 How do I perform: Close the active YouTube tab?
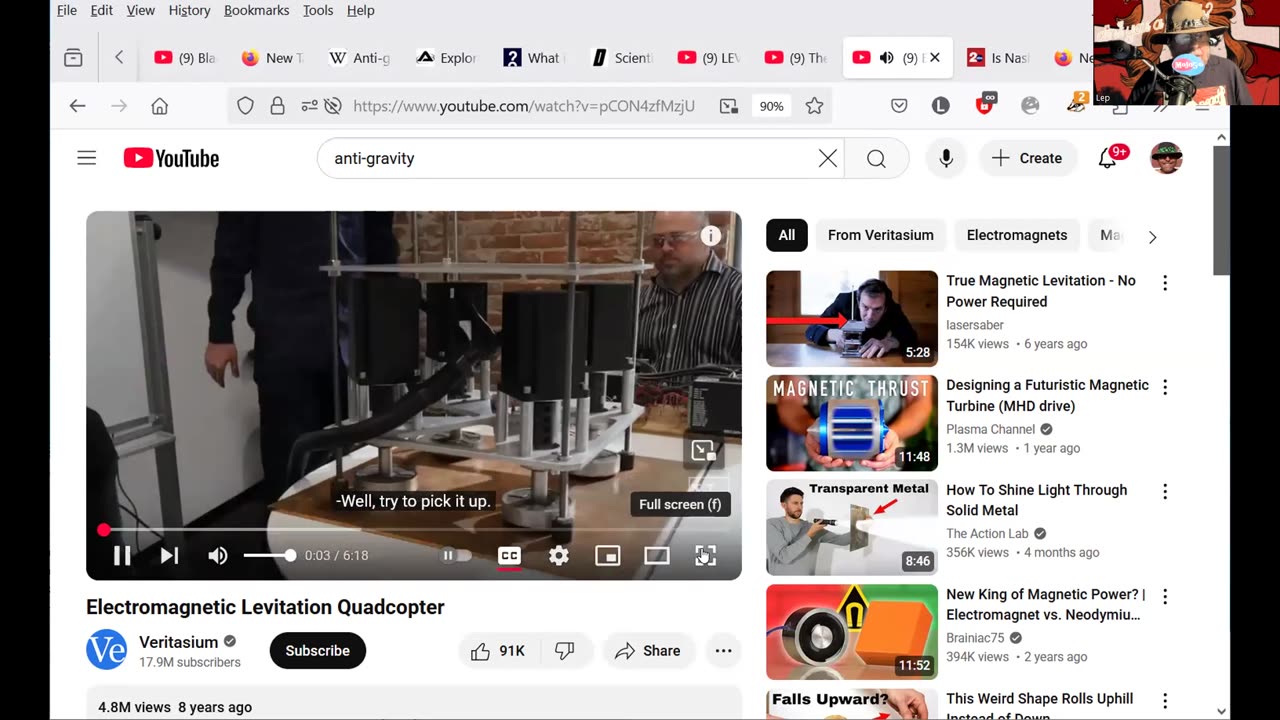point(935,58)
